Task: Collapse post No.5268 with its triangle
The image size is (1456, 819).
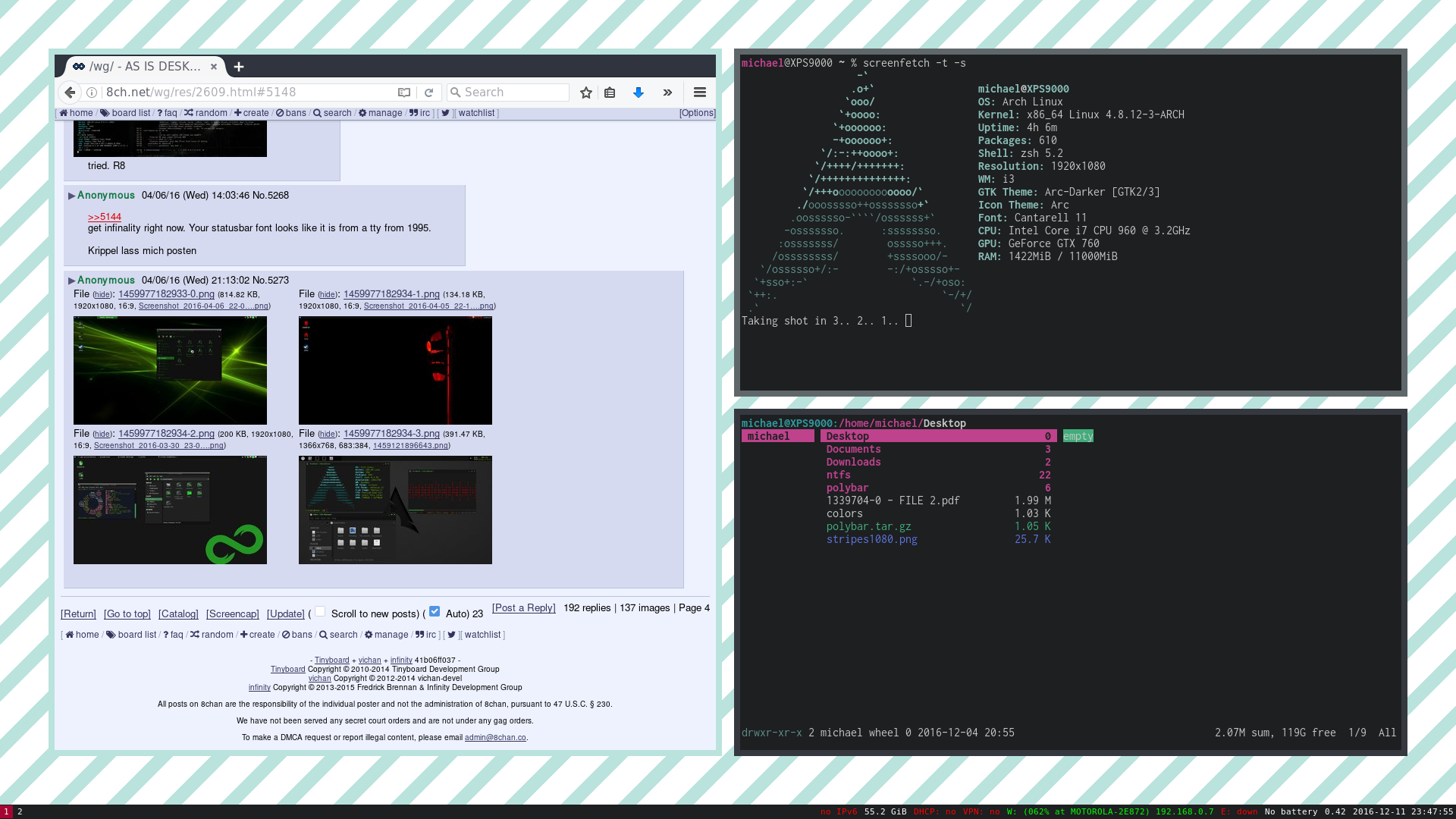Action: click(x=72, y=196)
